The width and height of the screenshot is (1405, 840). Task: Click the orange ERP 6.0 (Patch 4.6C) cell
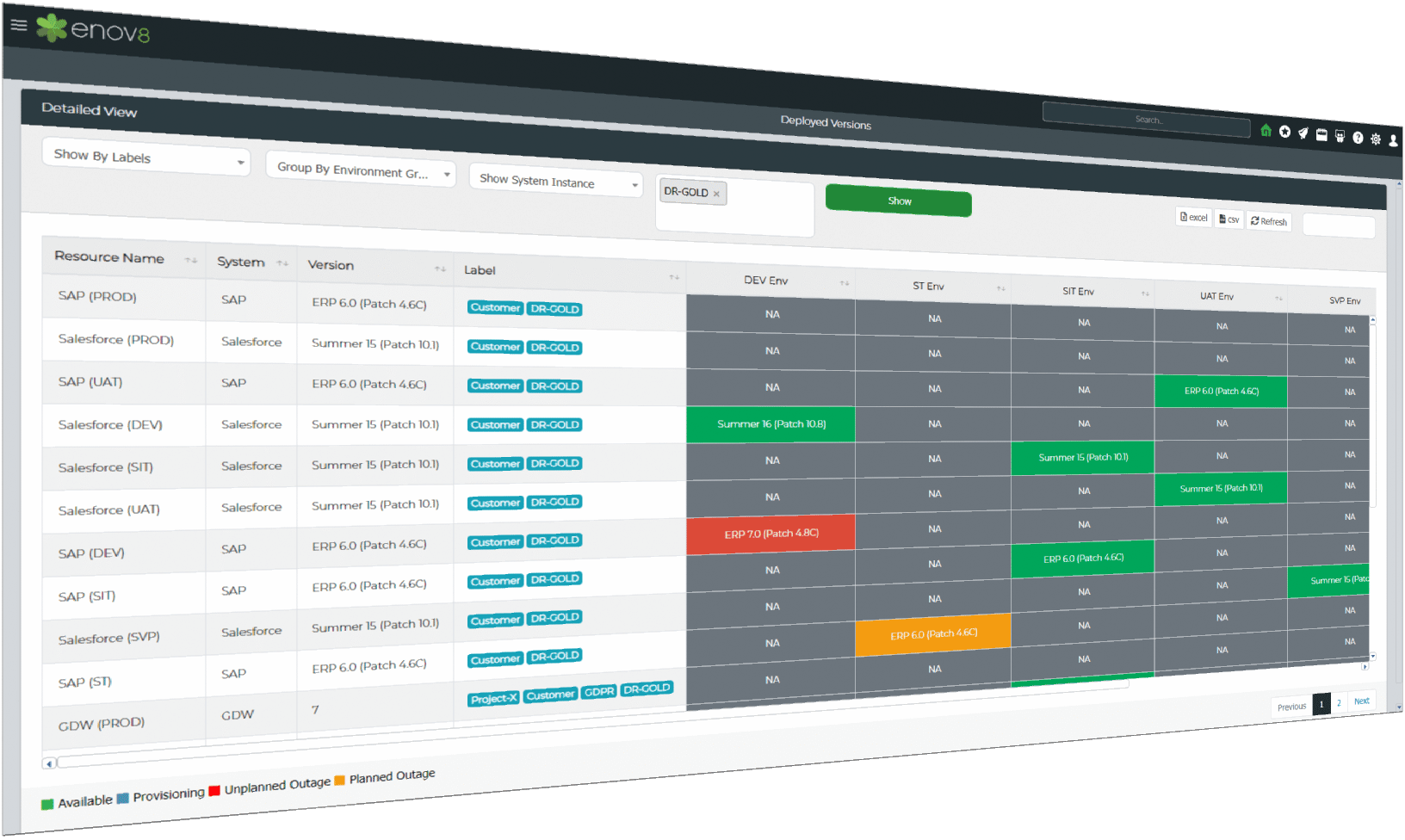[x=933, y=634]
